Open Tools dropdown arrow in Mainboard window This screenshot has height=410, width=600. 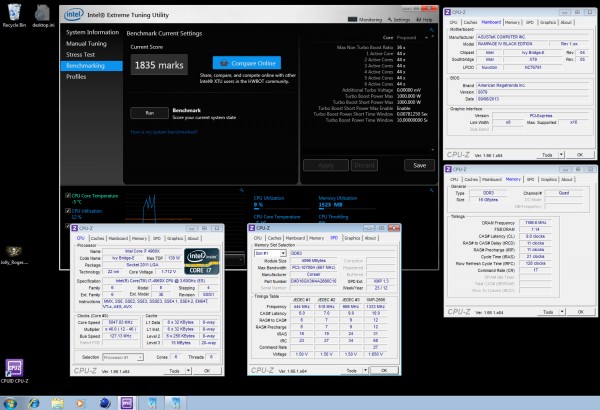pos(562,155)
